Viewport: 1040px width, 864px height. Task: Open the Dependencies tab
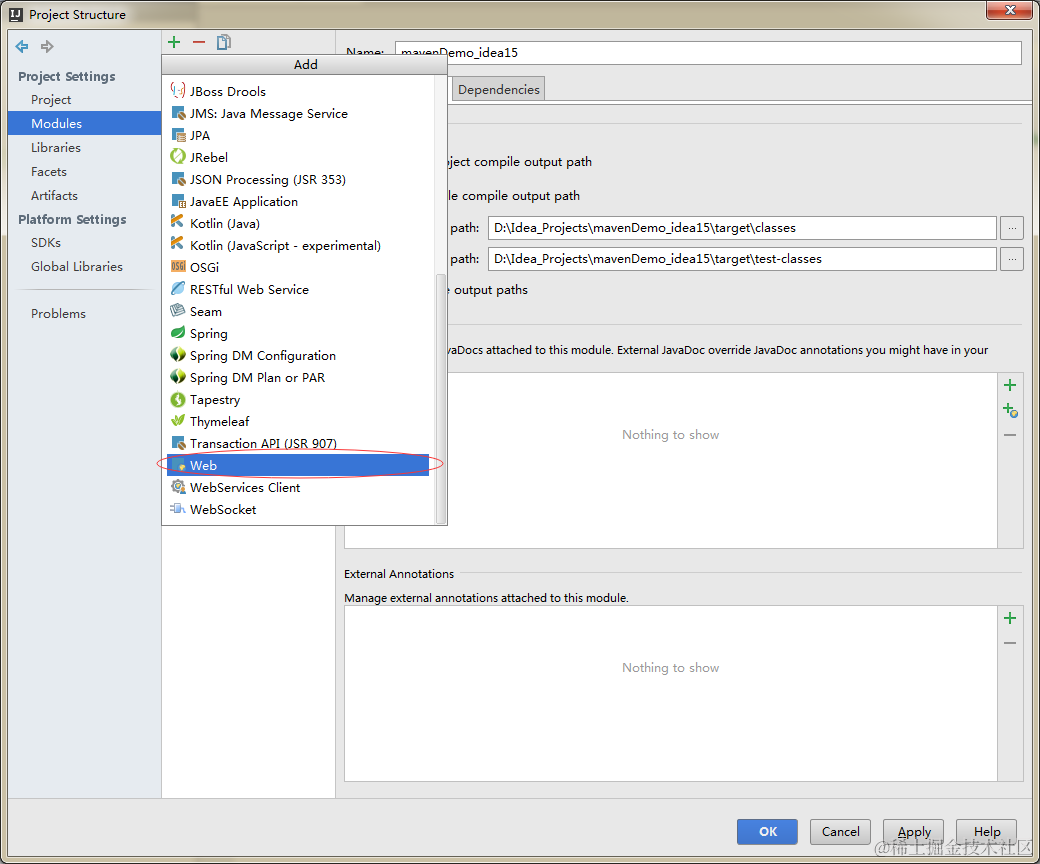point(499,90)
